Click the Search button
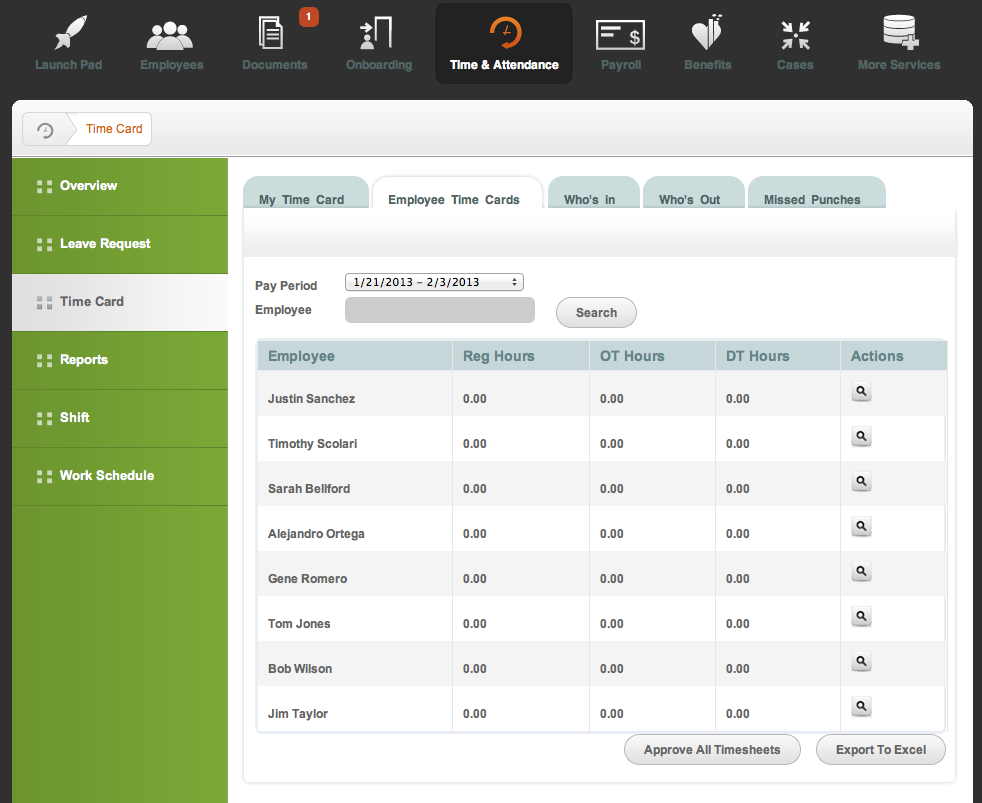The height and width of the screenshot is (803, 982). coord(596,313)
